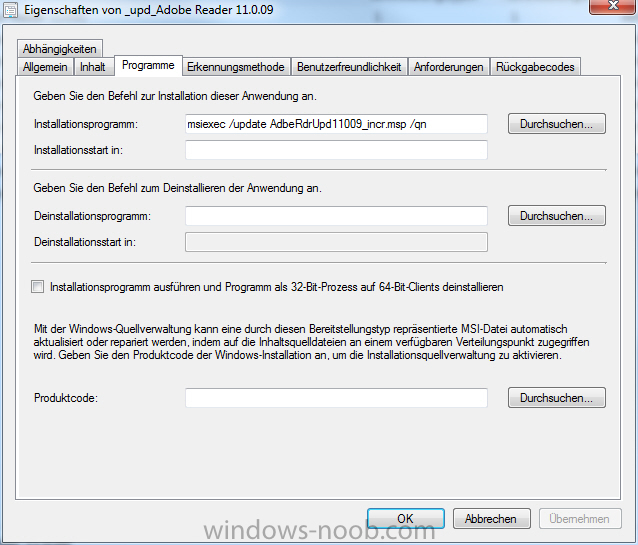
Task: Click the text 'Geben Sie den Befehl zum Deinstallieren'
Action: coord(129,188)
